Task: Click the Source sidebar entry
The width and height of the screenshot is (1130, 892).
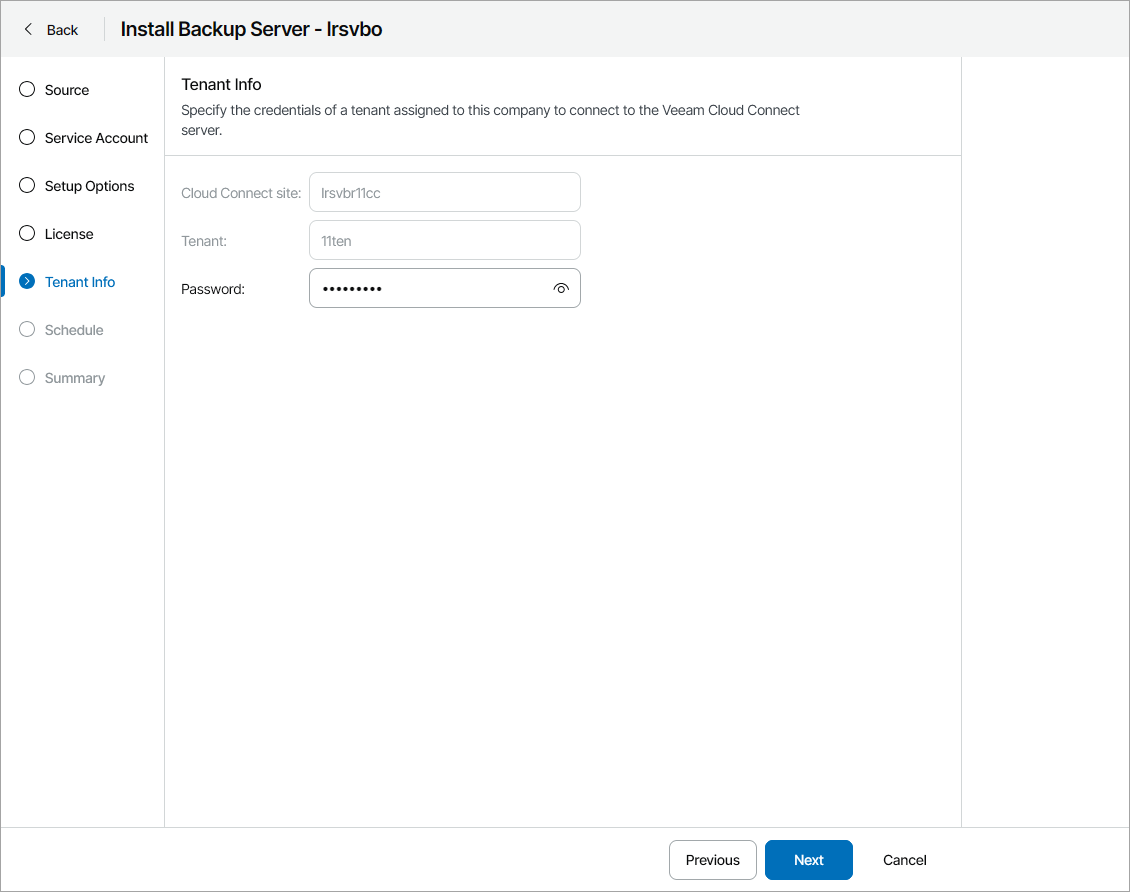Action: pyautogui.click(x=67, y=89)
